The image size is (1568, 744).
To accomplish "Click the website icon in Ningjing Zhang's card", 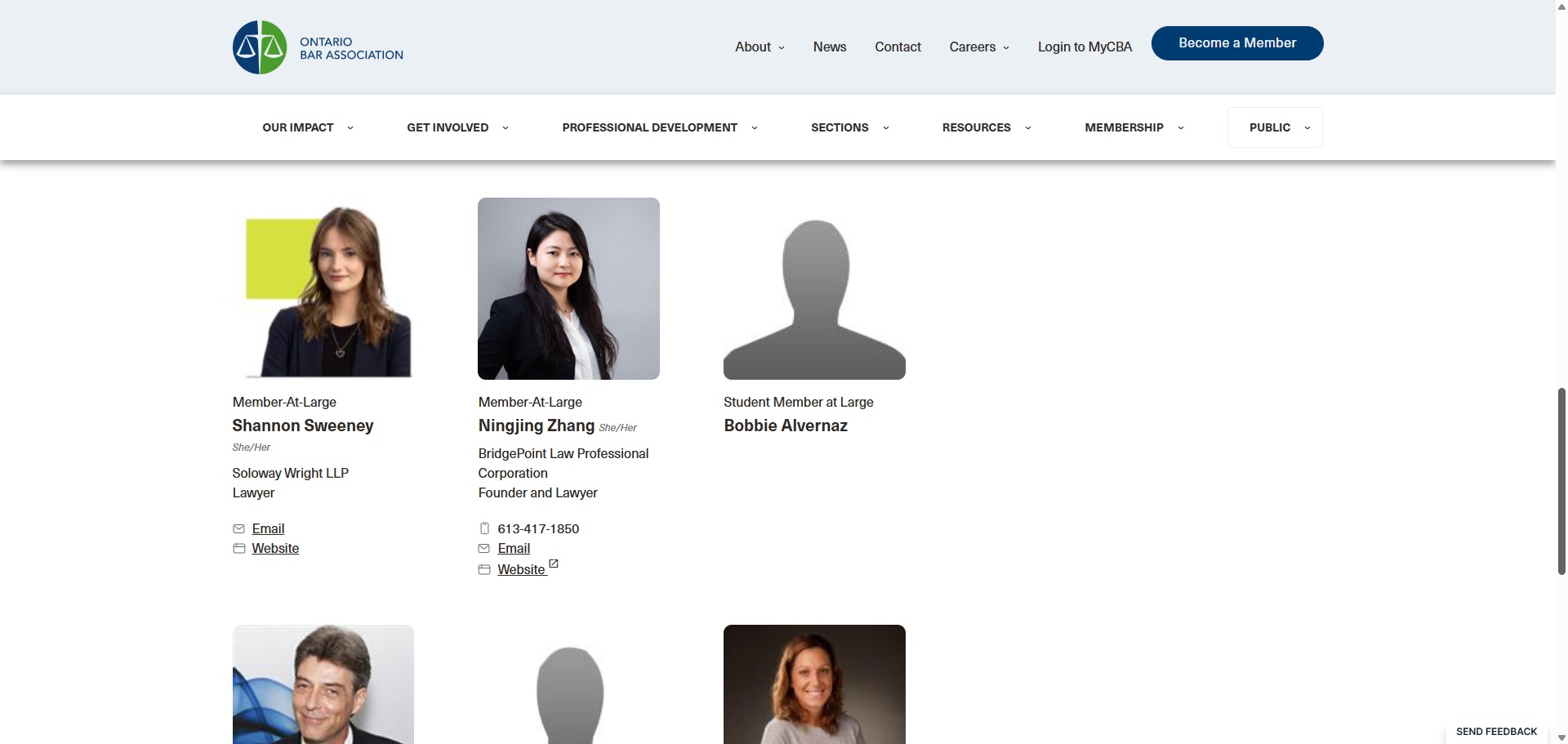I will point(484,570).
